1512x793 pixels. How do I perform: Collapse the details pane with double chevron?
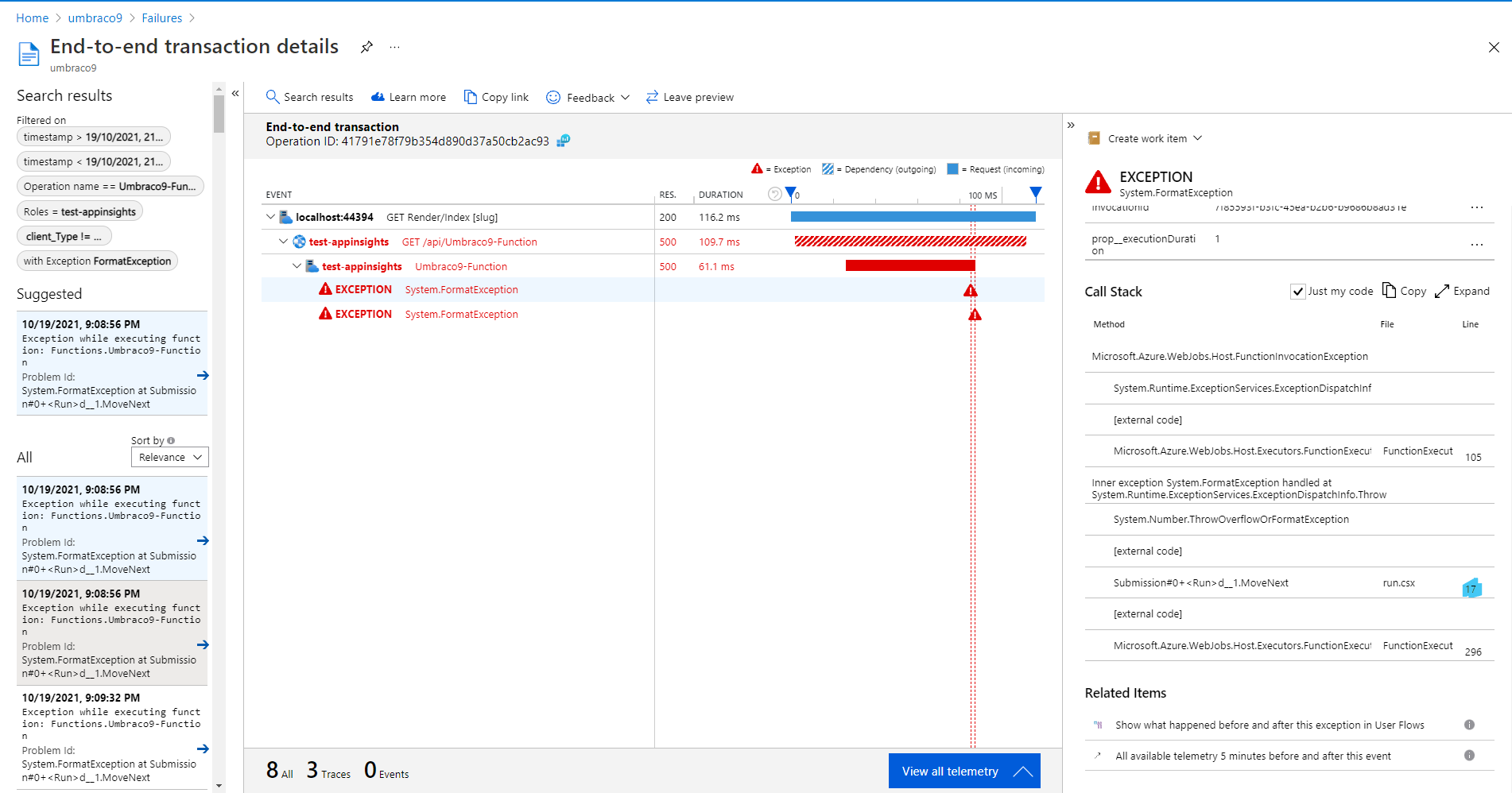tap(1071, 125)
